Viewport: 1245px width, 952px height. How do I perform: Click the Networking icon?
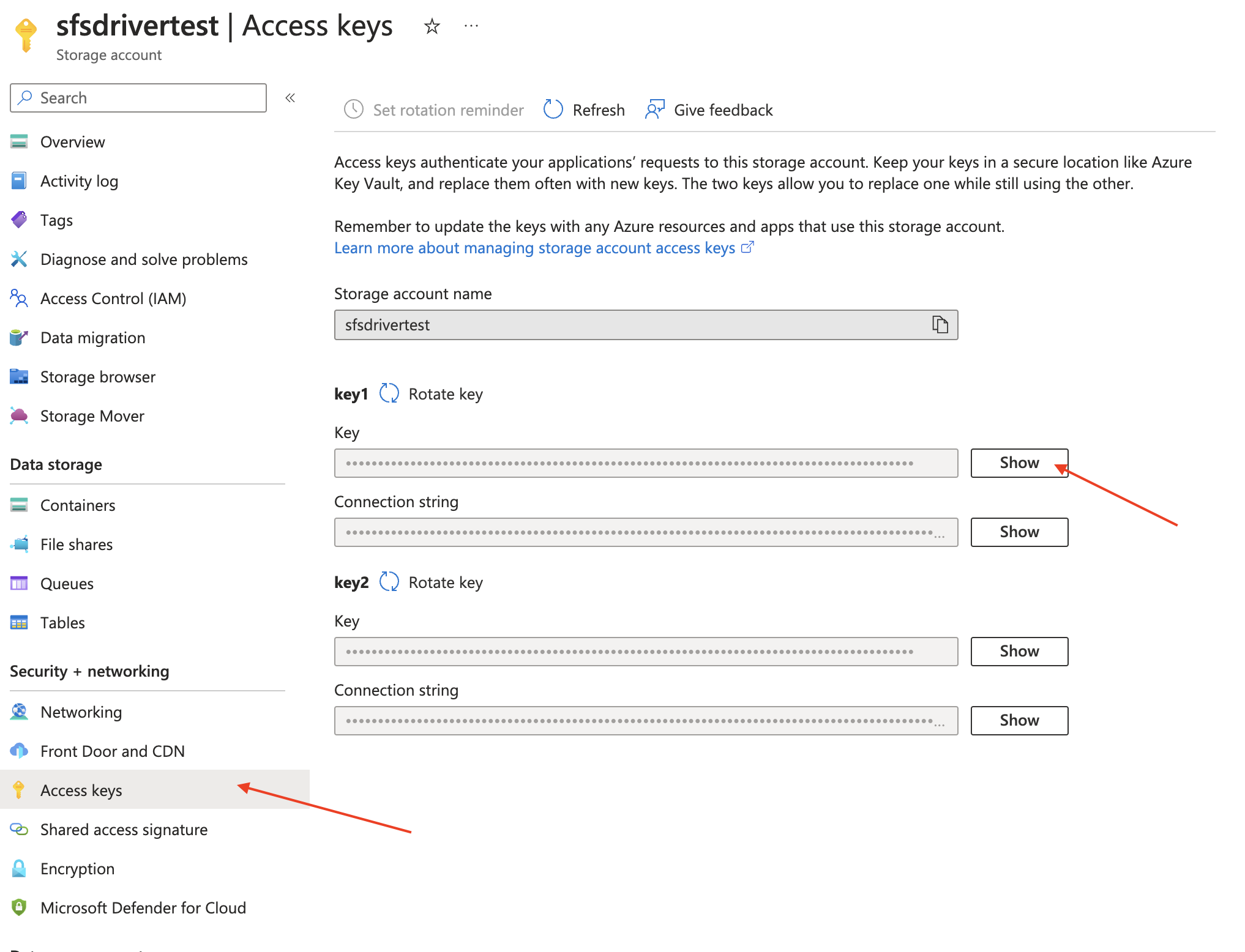point(19,712)
